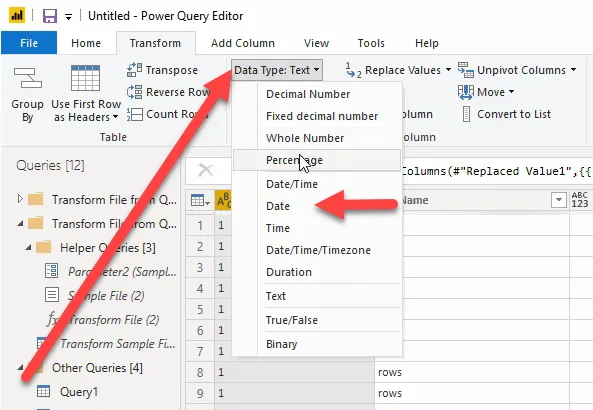This screenshot has height=410, width=593.
Task: Click the Convert to List icon
Action: coord(466,114)
